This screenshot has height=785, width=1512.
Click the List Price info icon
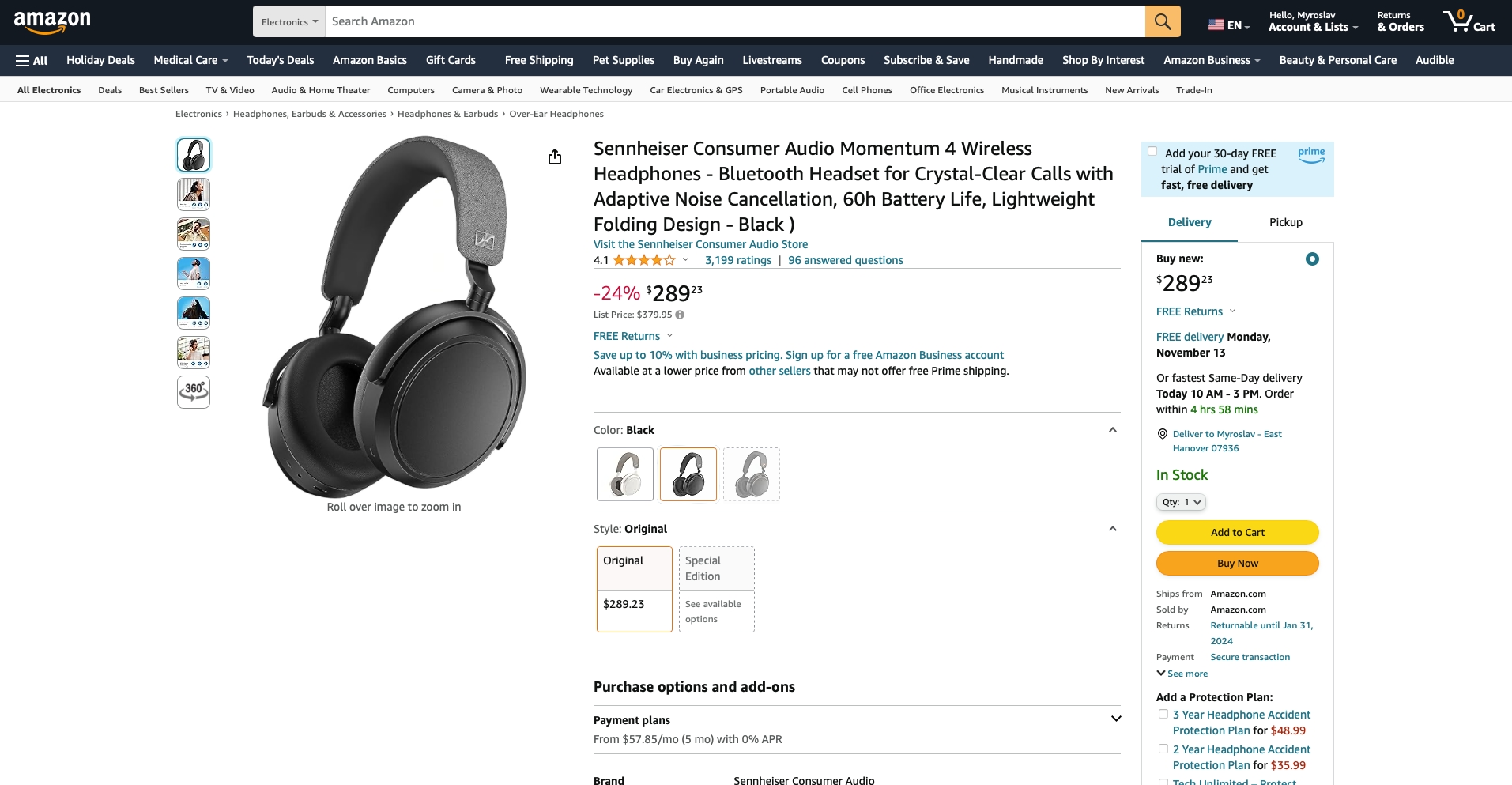coord(680,315)
